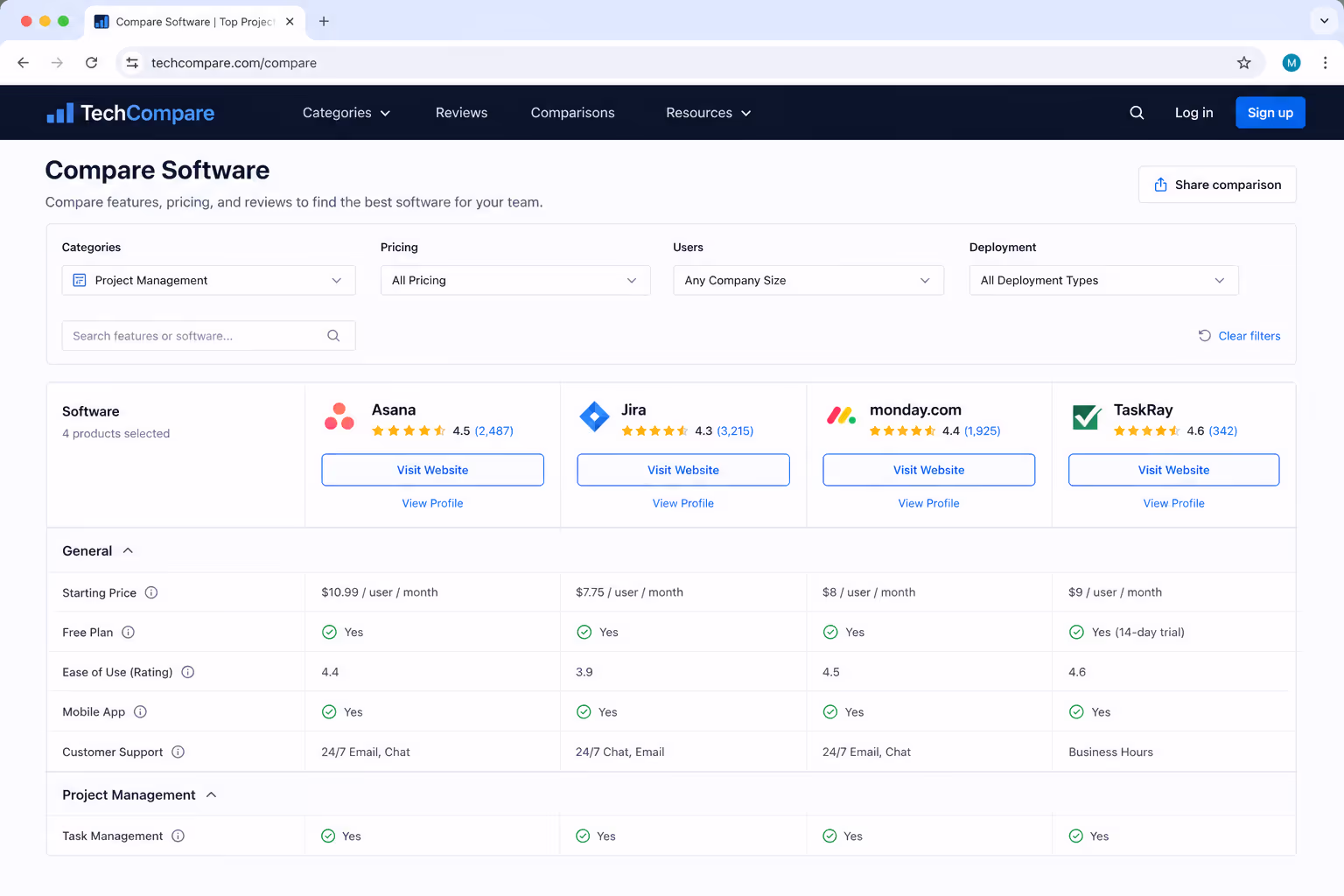Screen dimensions: 1344x896
Task: Click the Asana logo
Action: pyautogui.click(x=339, y=416)
